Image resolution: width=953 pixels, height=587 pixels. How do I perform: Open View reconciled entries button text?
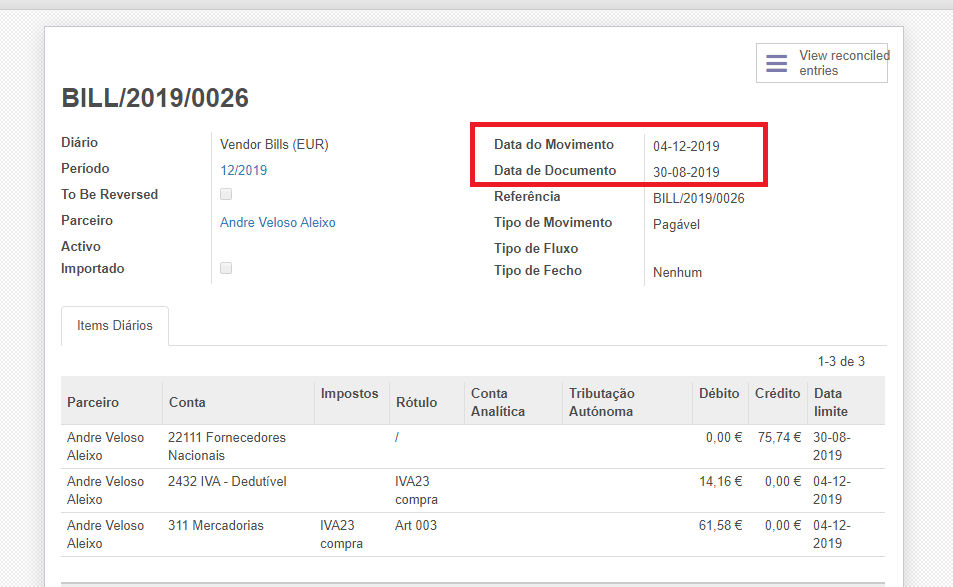(843, 63)
